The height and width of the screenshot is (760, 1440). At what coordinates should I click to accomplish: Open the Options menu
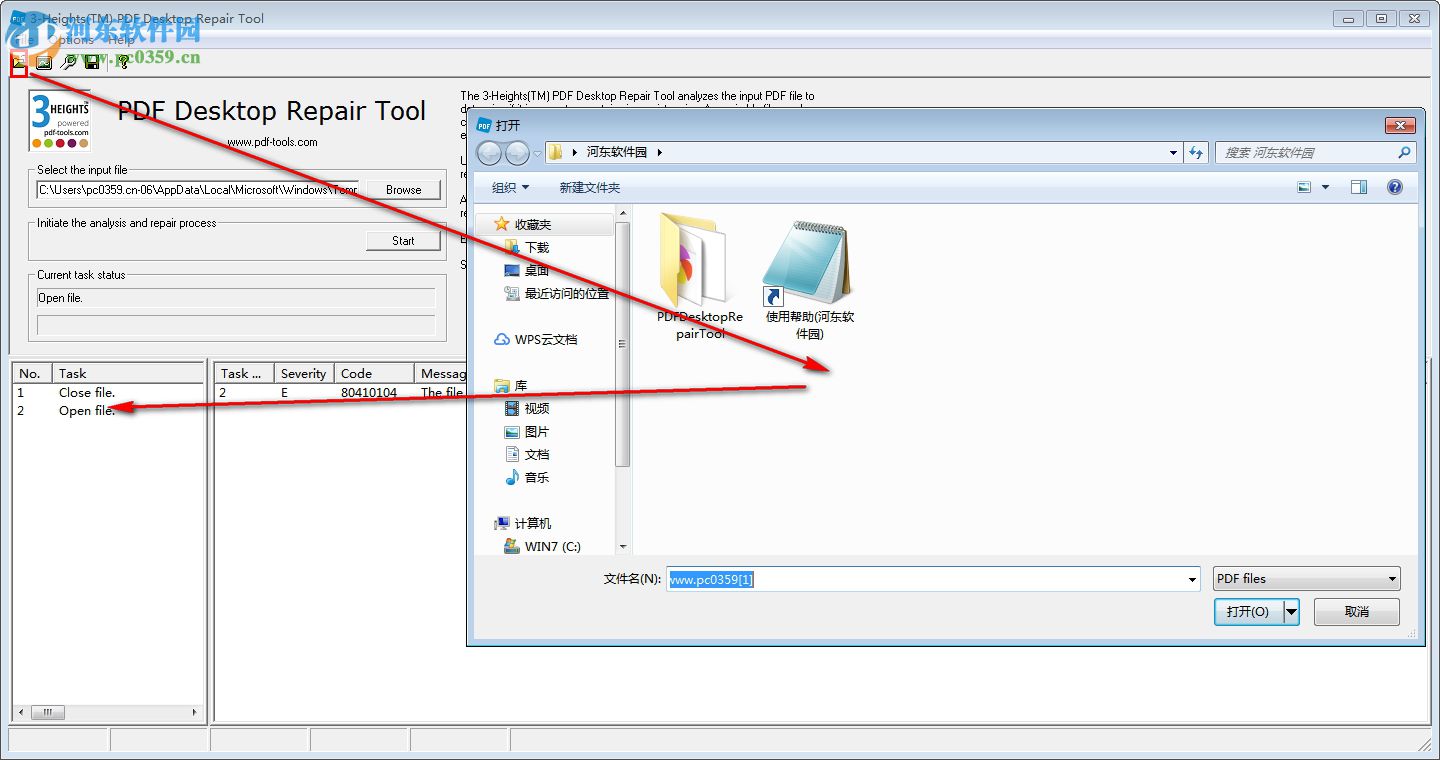[70, 40]
